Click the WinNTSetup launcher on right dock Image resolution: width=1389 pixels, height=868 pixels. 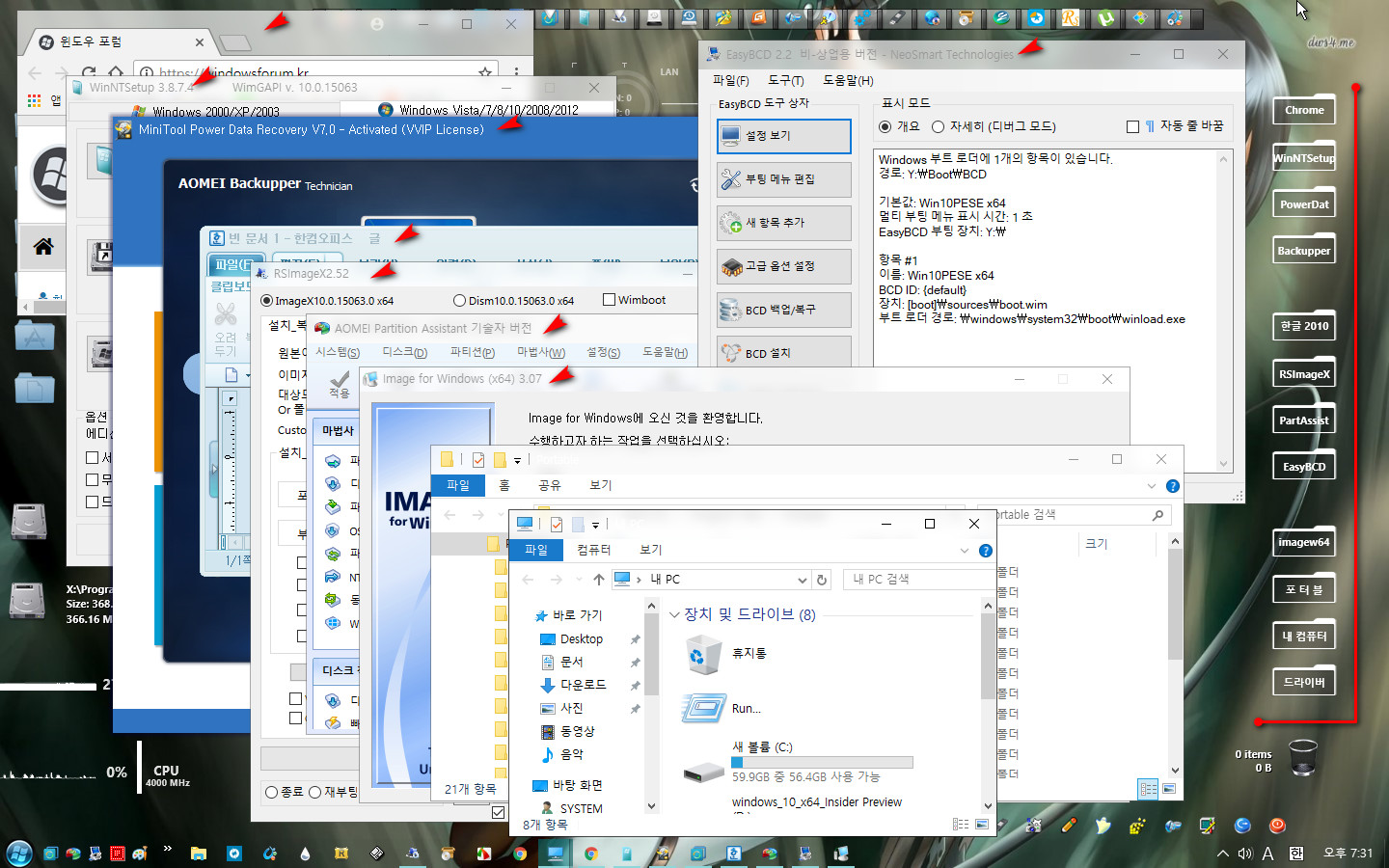click(1304, 158)
